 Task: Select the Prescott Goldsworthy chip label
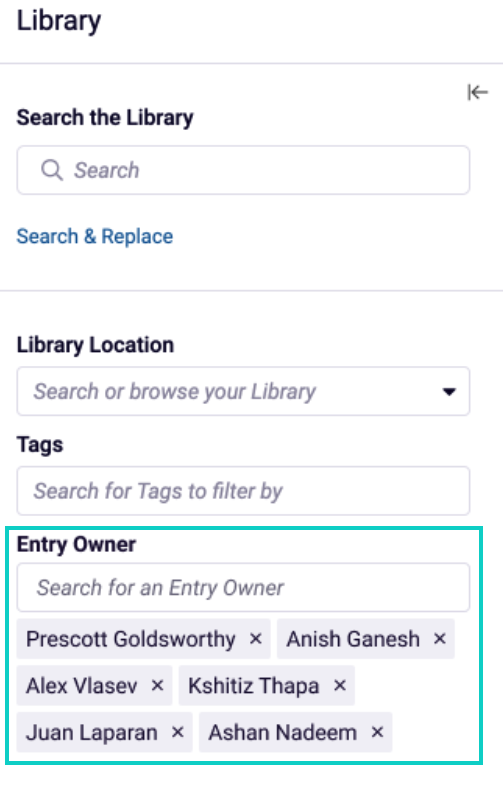[131, 639]
